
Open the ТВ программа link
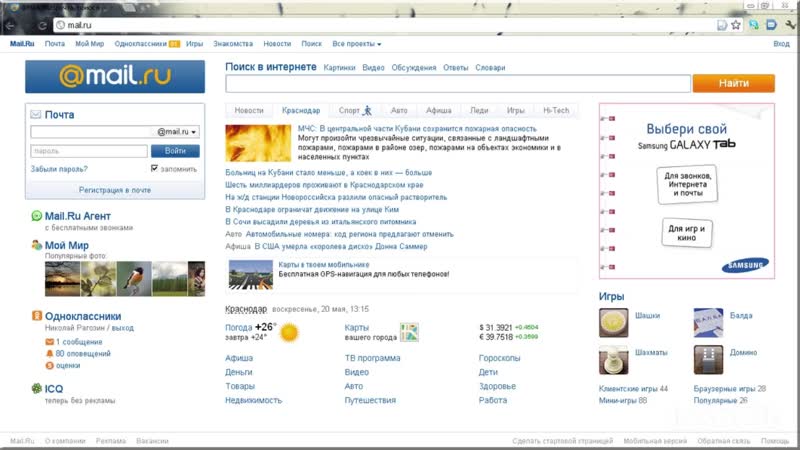372,358
